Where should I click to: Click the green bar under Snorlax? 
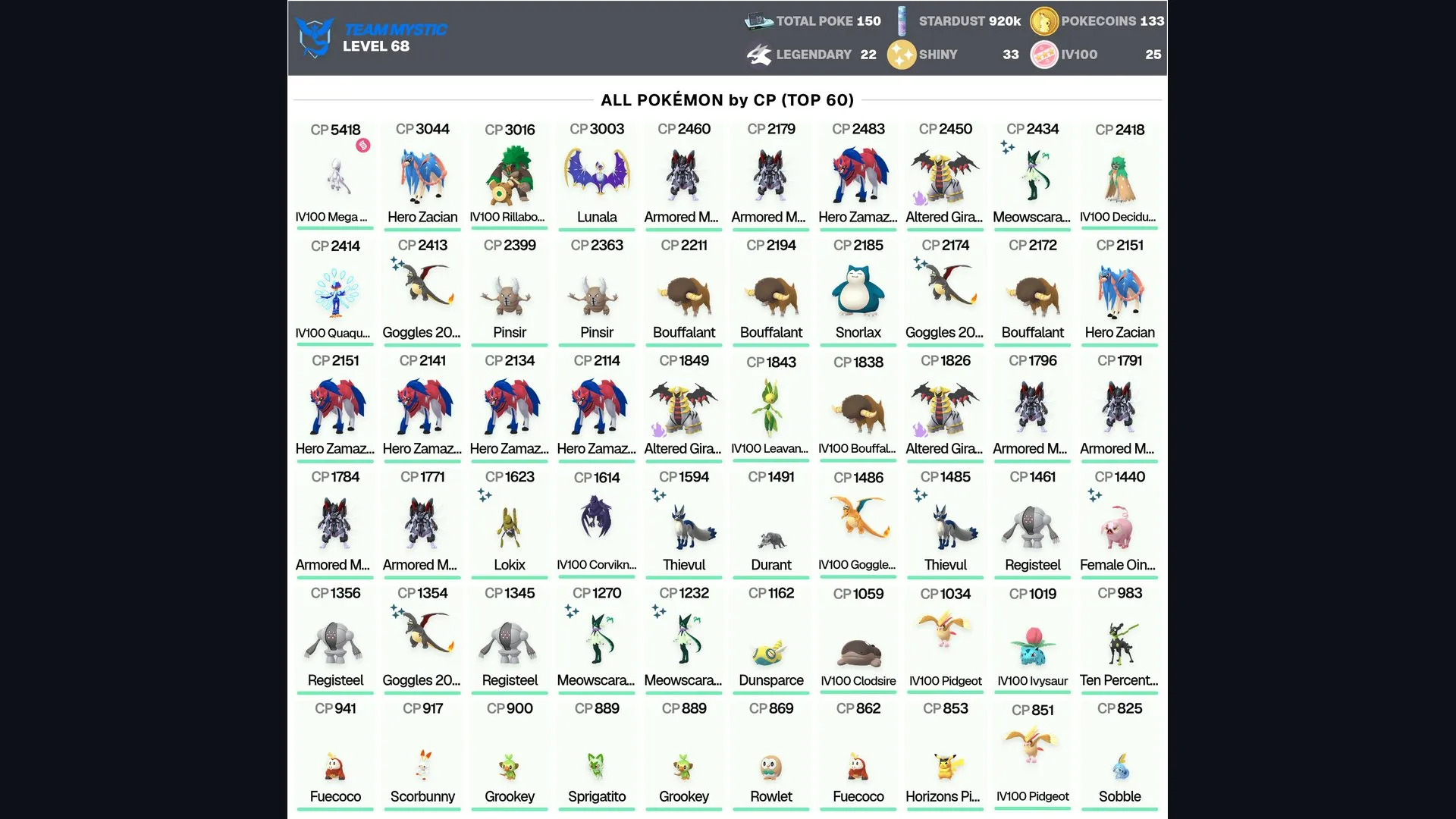(x=858, y=344)
